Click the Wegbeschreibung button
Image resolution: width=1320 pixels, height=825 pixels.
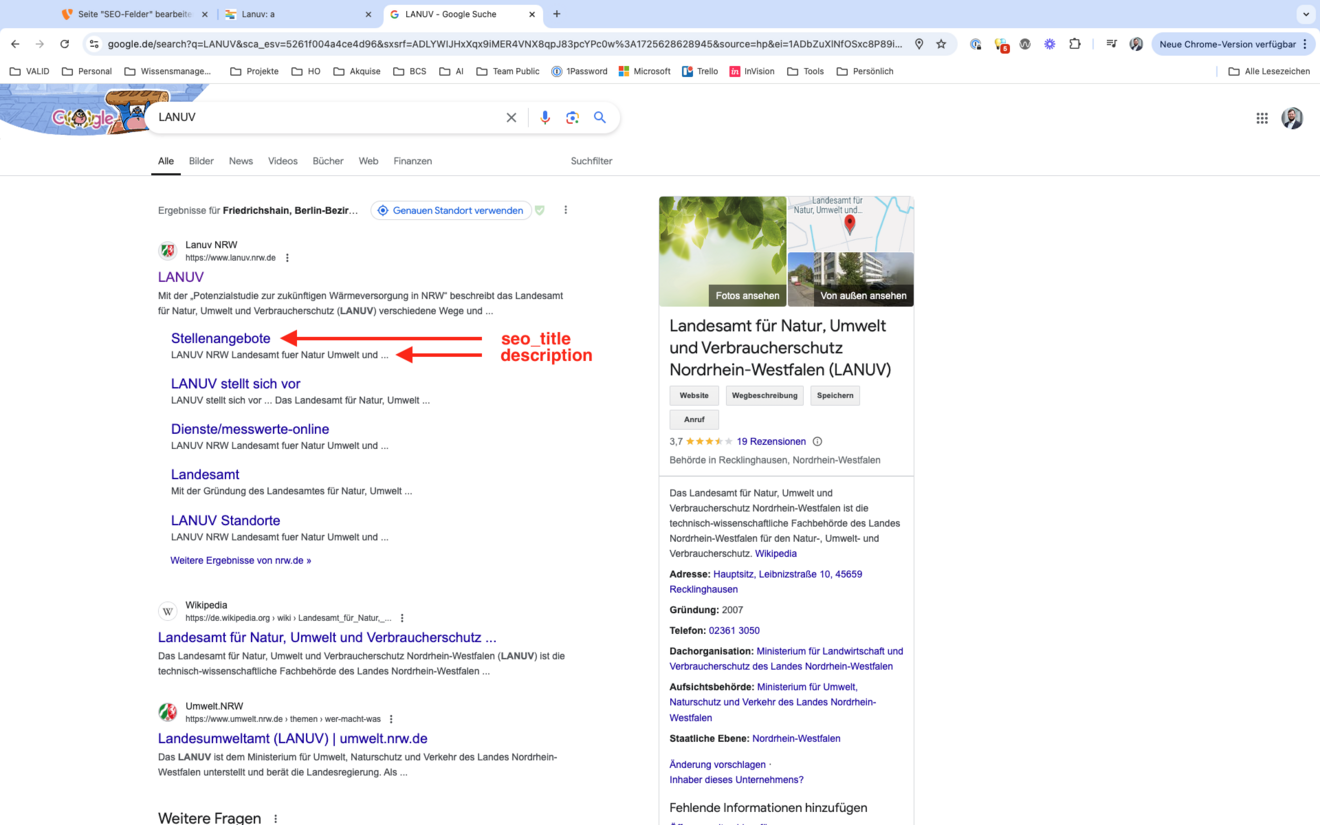point(765,395)
